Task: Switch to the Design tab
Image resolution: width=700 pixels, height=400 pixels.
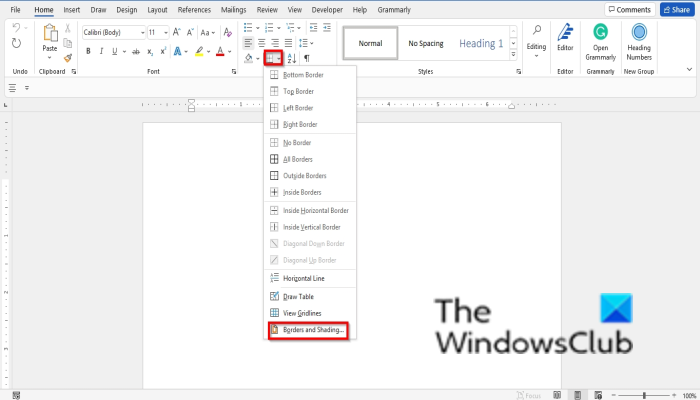Action: (126, 9)
